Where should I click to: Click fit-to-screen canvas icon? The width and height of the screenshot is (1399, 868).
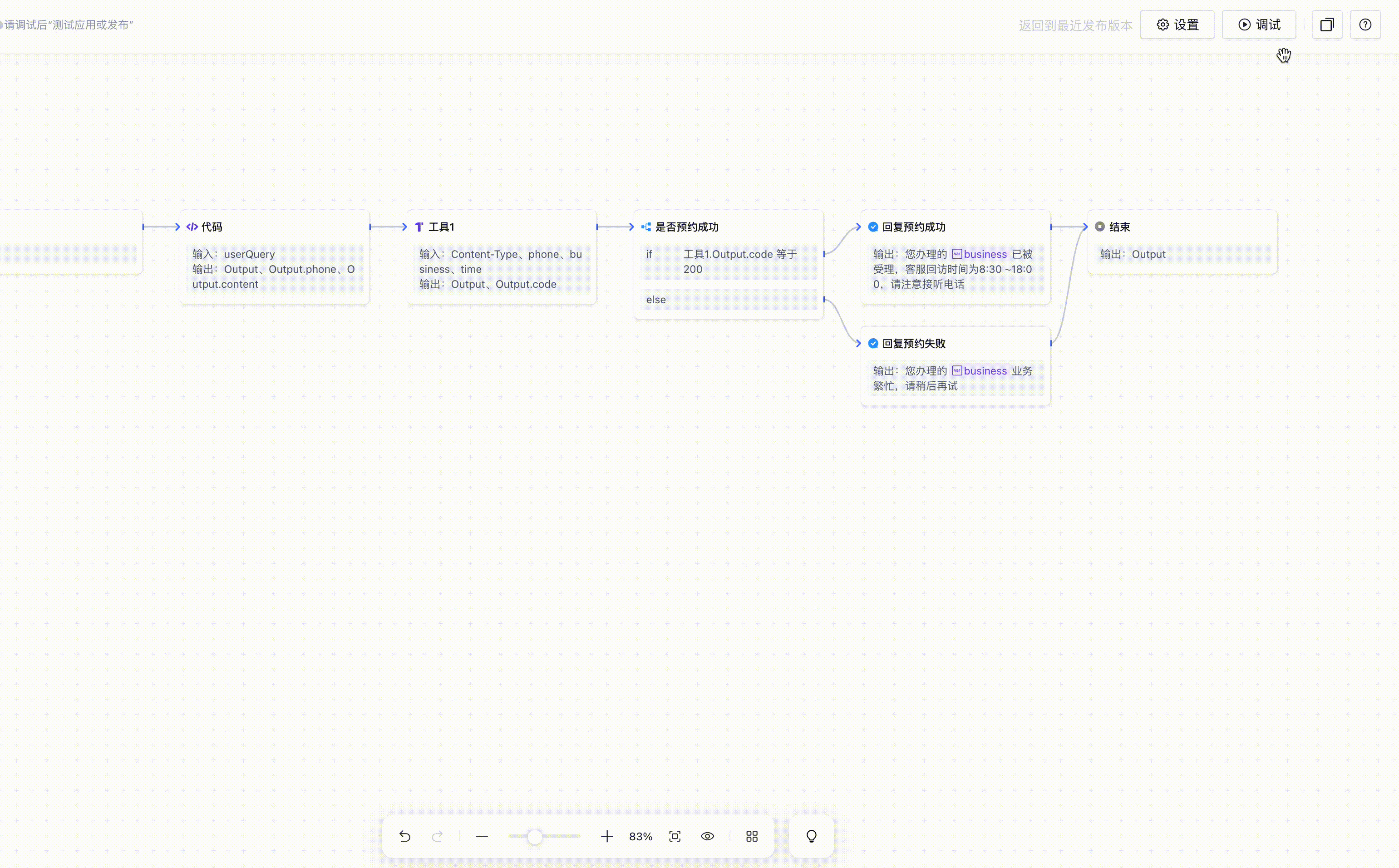(675, 836)
